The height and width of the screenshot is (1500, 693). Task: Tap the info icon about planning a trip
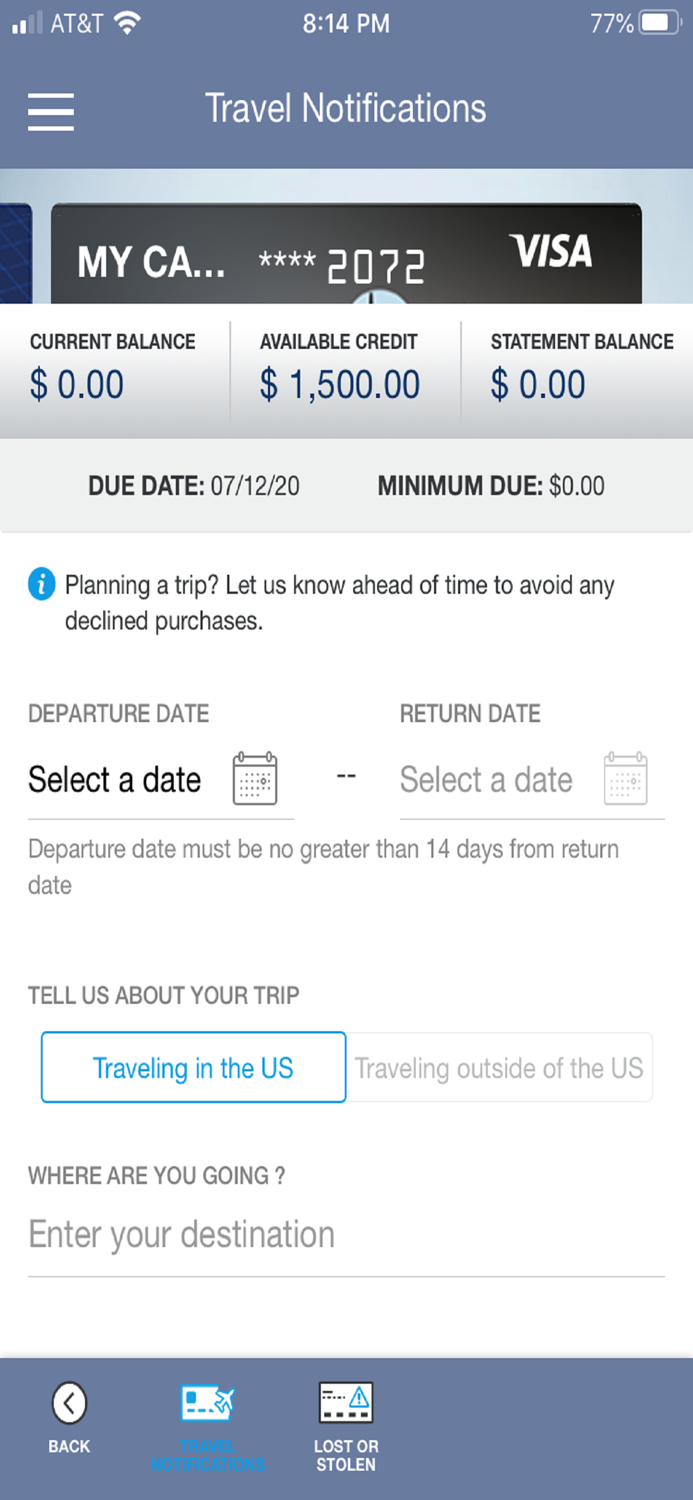point(40,584)
